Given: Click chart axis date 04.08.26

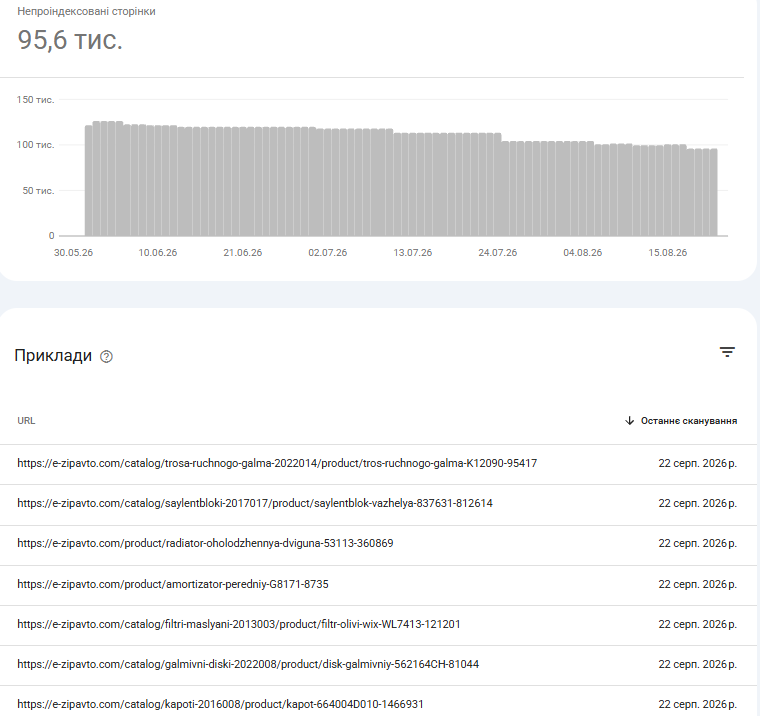Looking at the screenshot, I should click(x=583, y=253).
